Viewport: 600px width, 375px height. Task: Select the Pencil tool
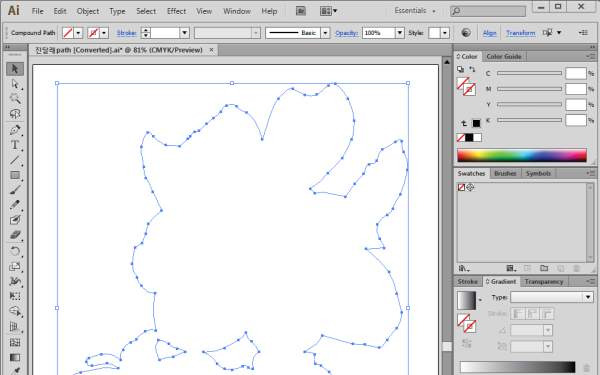tap(15, 205)
